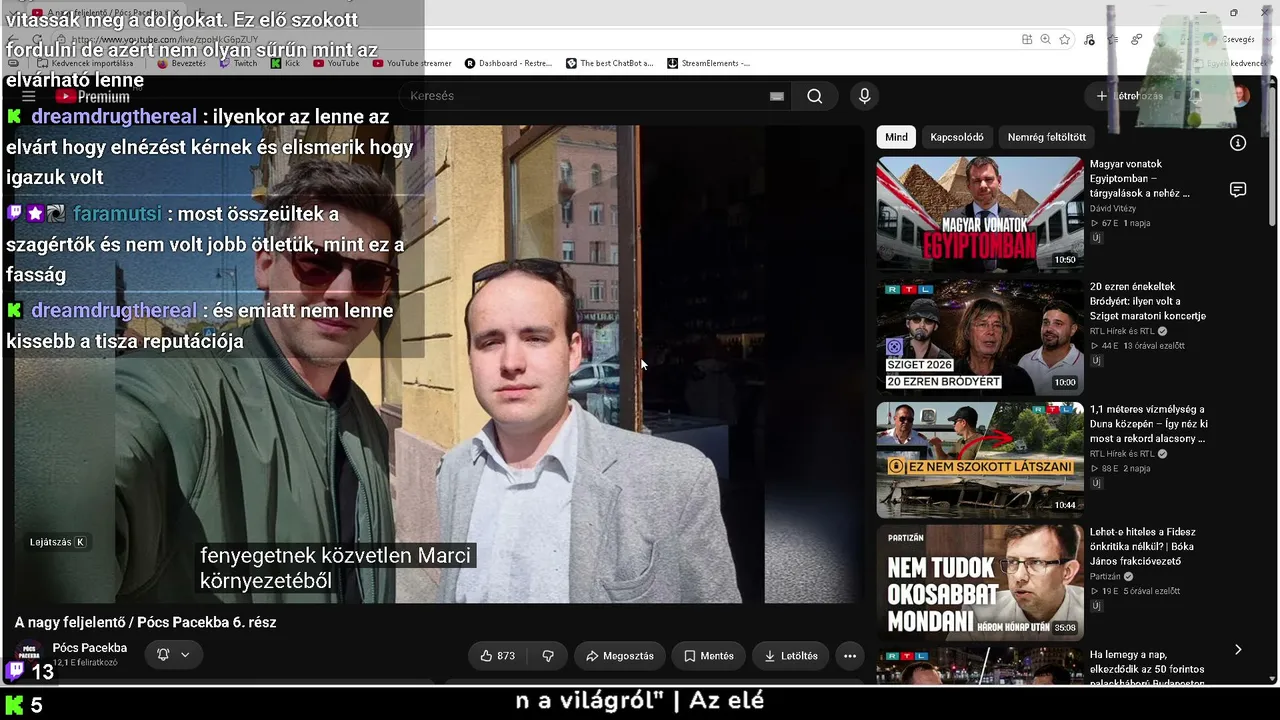Open title 'Lehet-e hiteles a Fidesz önkritika nélkül'
Viewport: 1280px width, 720px height.
coord(1143,547)
